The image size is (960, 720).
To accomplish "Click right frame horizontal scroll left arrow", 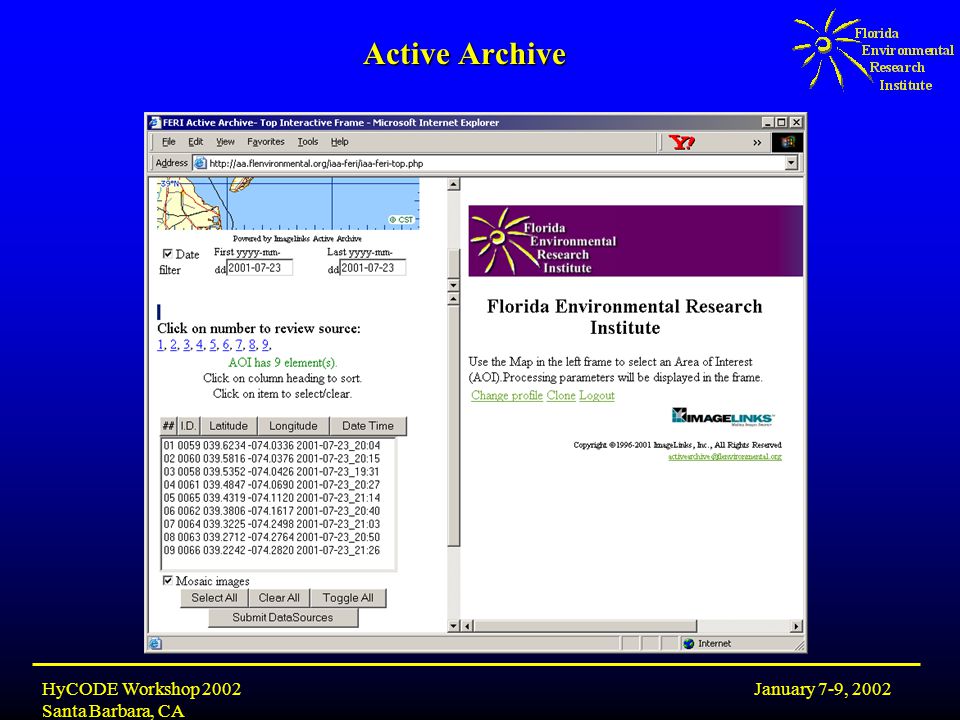I will tap(468, 626).
